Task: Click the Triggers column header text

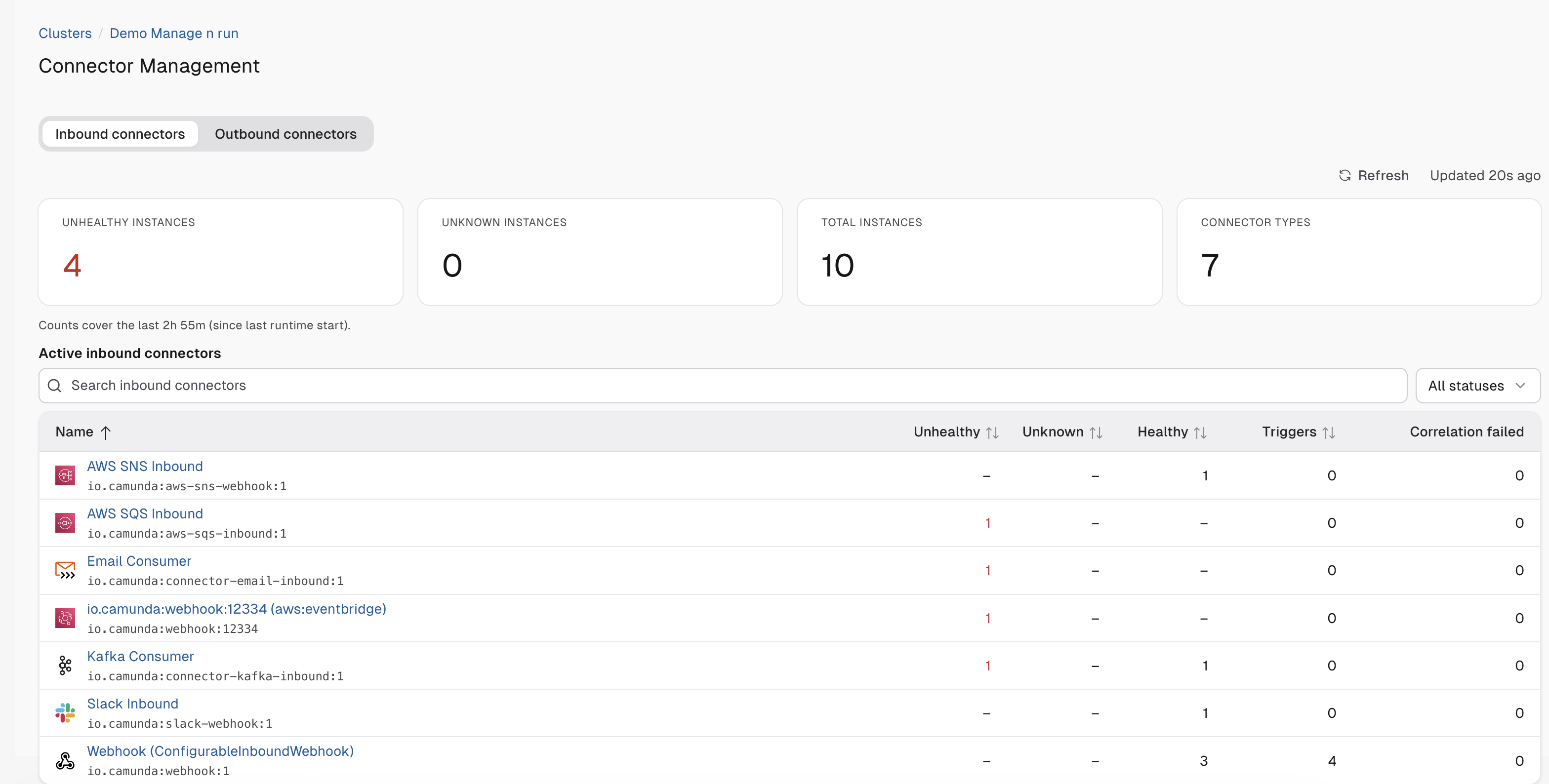Action: coord(1289,431)
